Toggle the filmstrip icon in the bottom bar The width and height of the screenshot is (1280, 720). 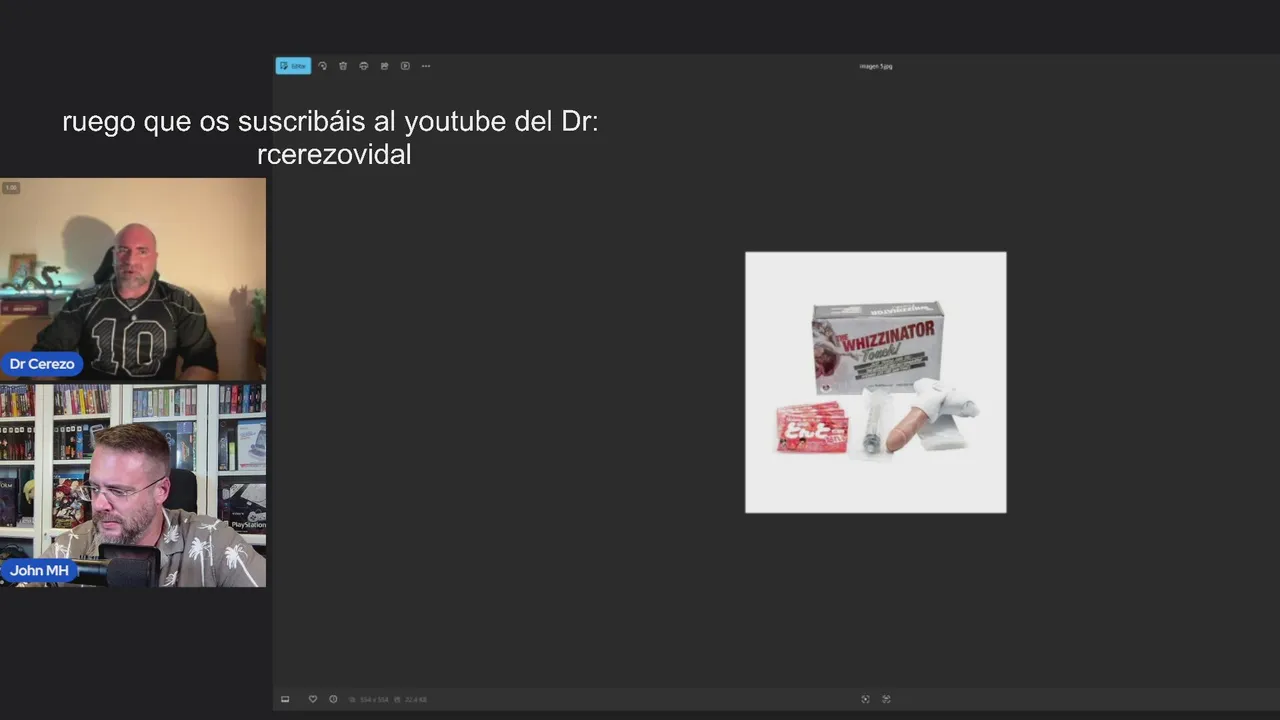point(285,699)
